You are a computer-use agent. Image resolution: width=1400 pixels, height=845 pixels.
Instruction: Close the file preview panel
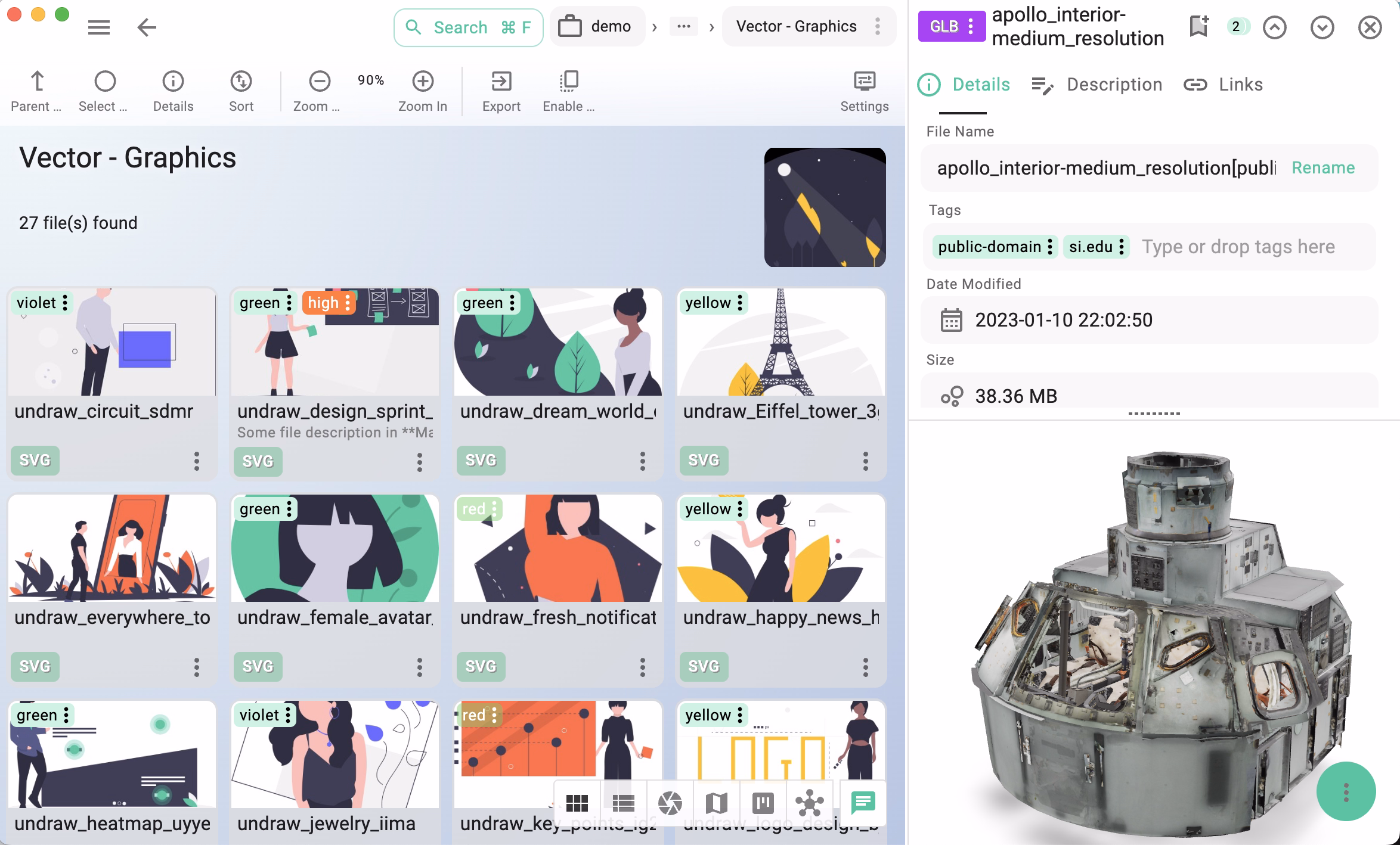pyautogui.click(x=1370, y=27)
